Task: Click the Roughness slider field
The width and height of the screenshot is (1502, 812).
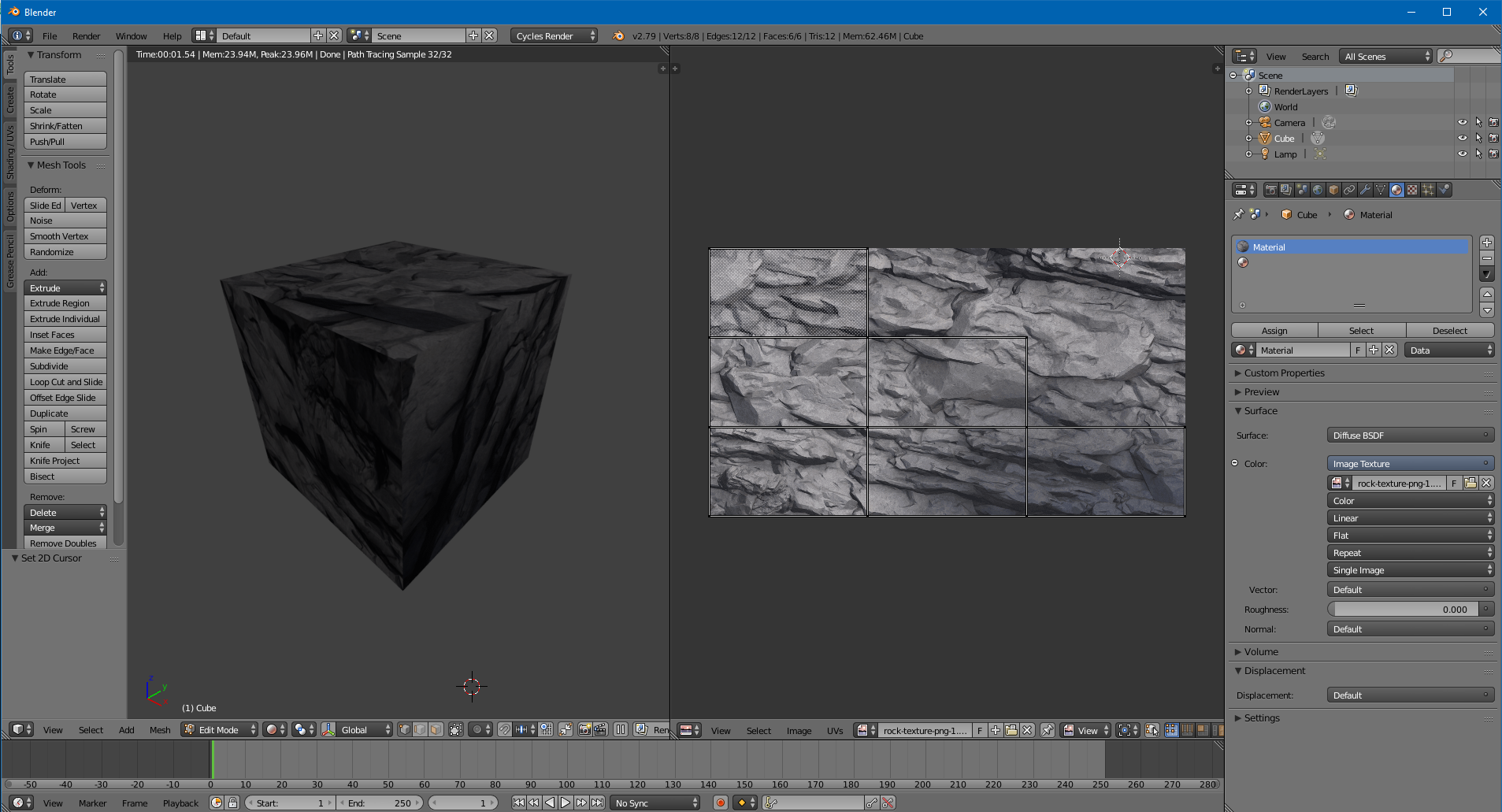Action: pos(1403,609)
